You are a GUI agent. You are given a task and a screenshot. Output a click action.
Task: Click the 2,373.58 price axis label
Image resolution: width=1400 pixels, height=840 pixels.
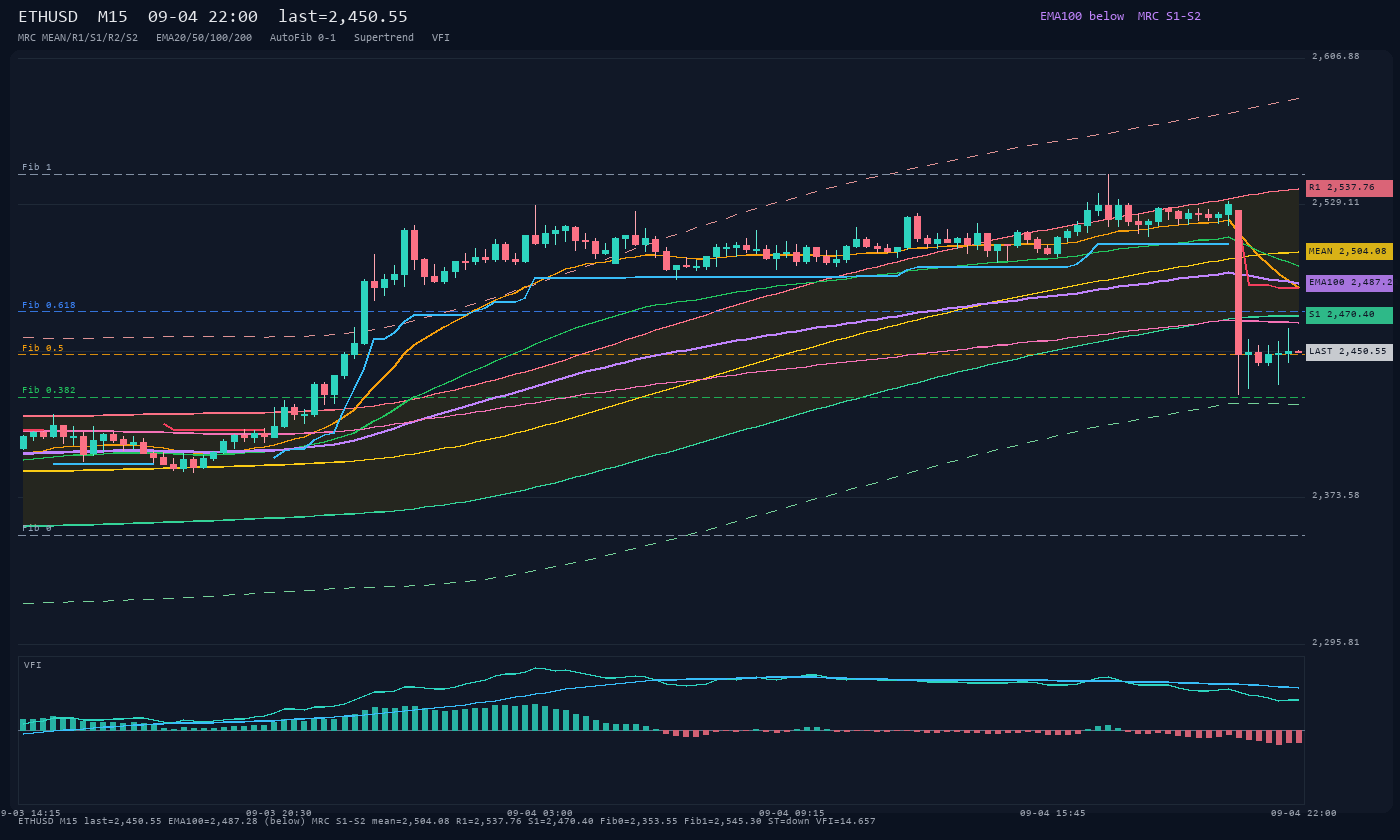click(1336, 495)
